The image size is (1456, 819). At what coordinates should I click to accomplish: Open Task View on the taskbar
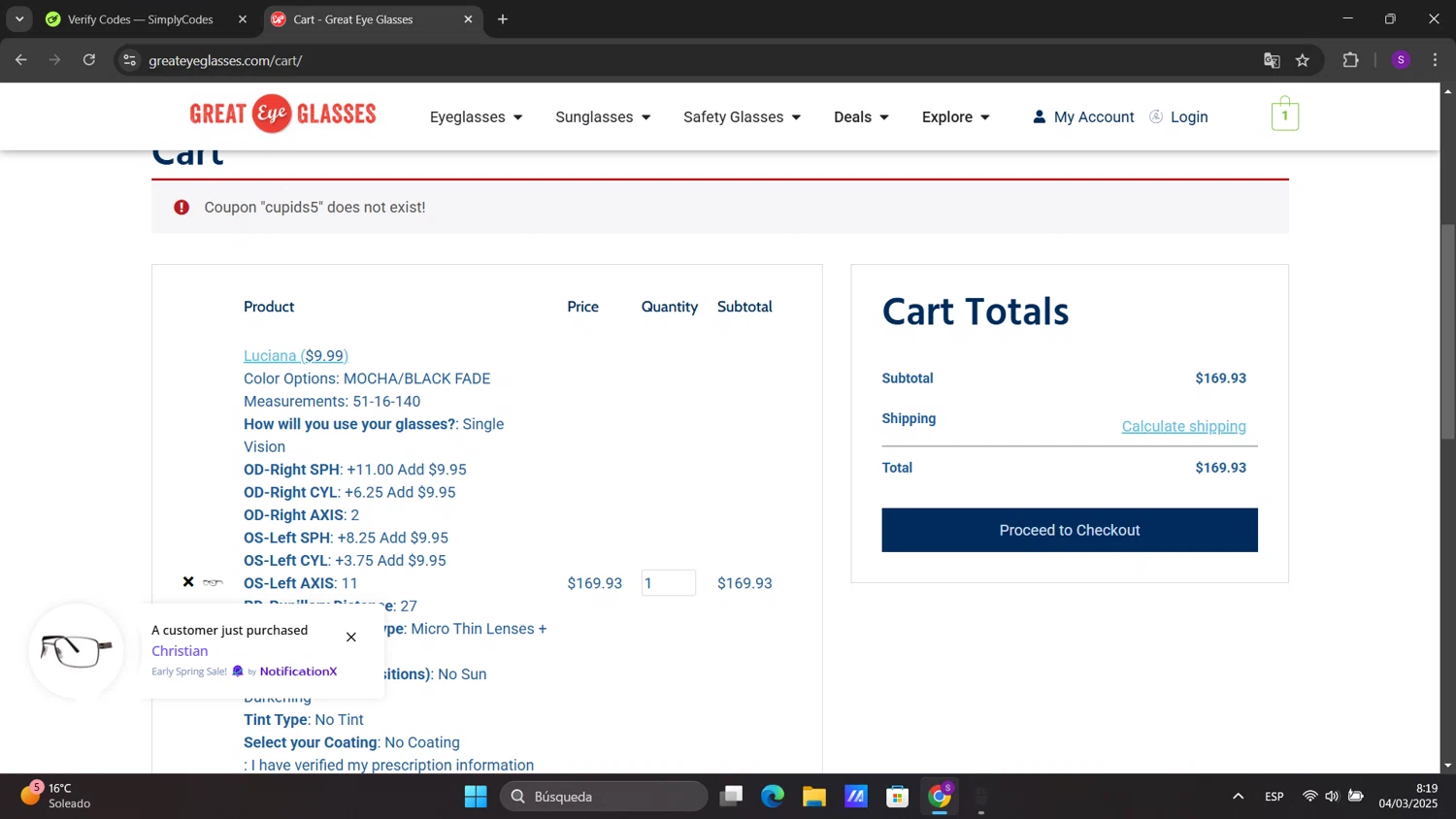tap(731, 797)
